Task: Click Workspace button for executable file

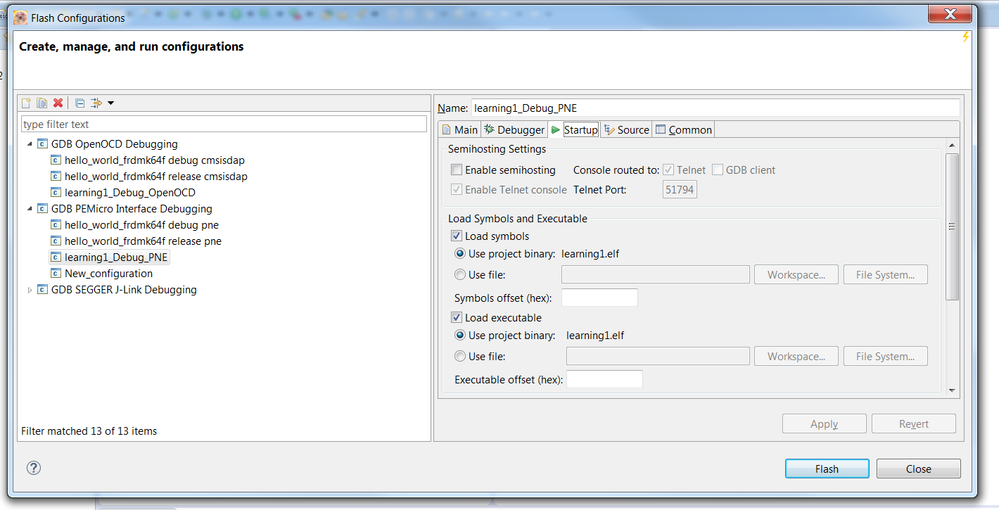Action: pos(796,356)
